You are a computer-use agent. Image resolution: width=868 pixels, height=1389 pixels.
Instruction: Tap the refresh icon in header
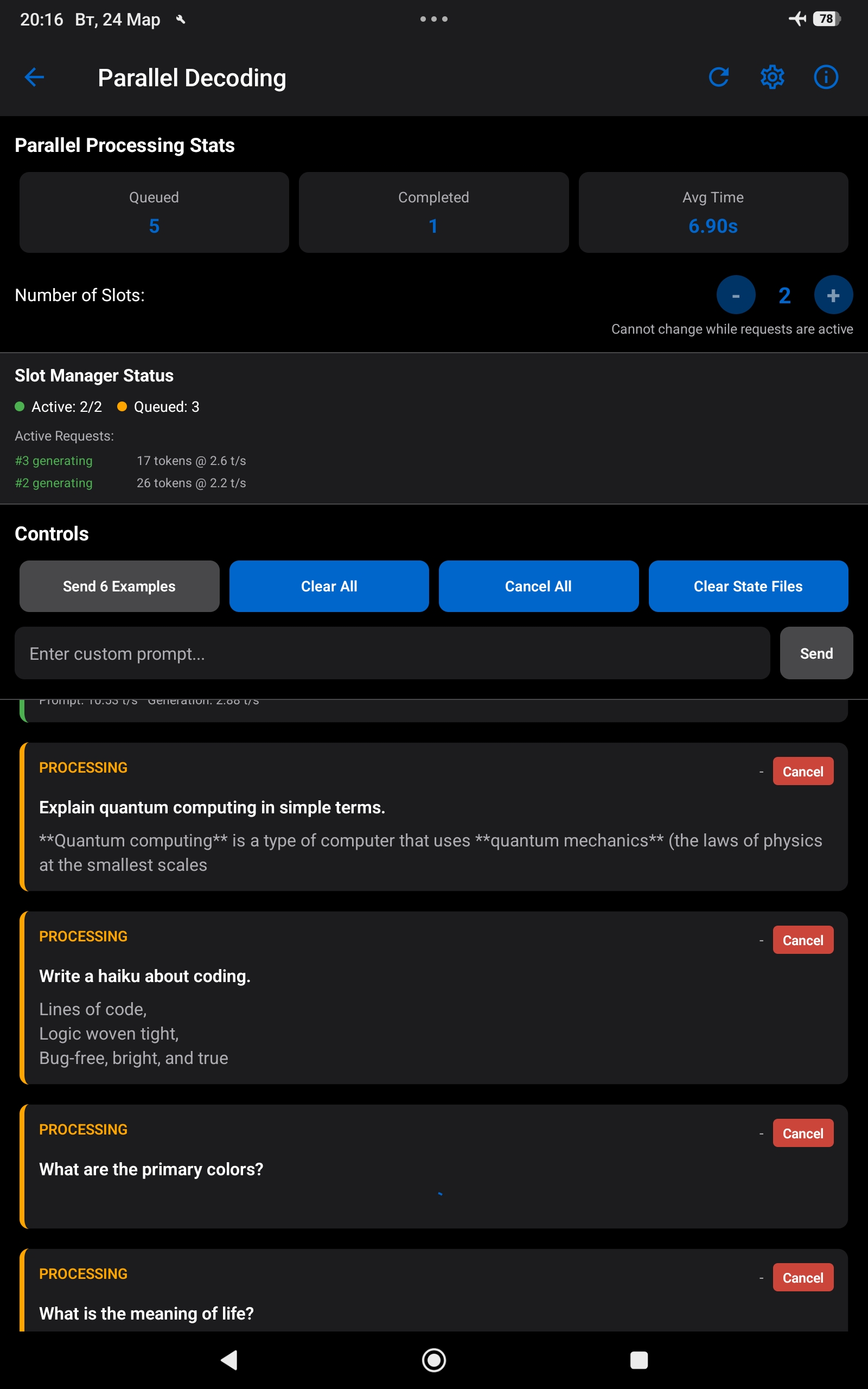pyautogui.click(x=718, y=77)
